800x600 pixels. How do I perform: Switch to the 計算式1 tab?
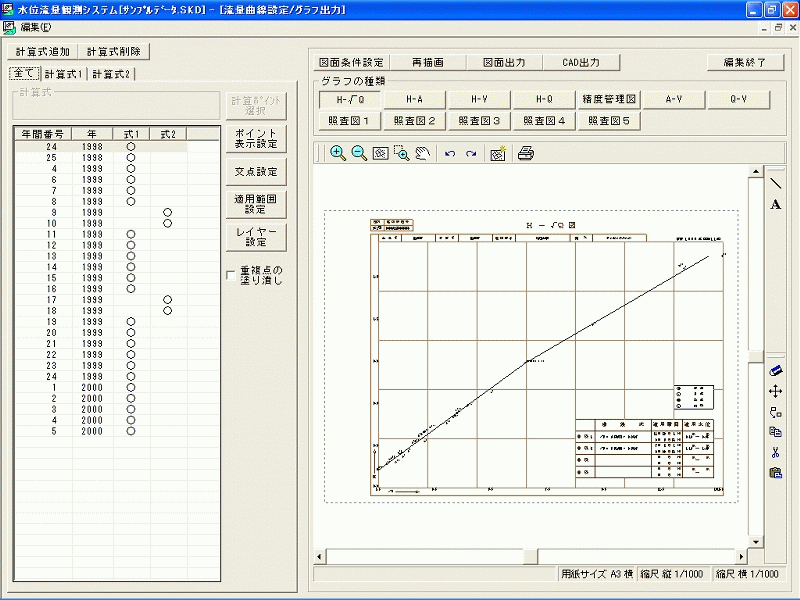point(64,74)
